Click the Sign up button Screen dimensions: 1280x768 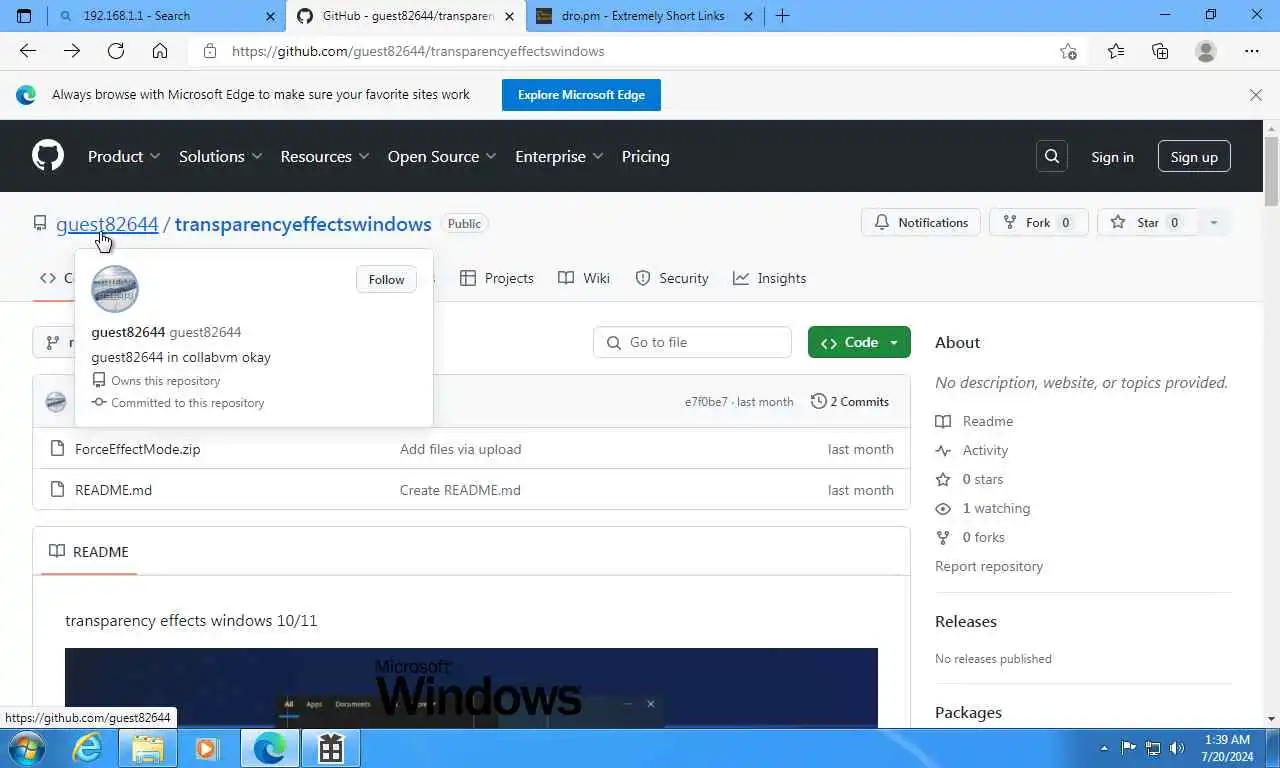[1194, 157]
